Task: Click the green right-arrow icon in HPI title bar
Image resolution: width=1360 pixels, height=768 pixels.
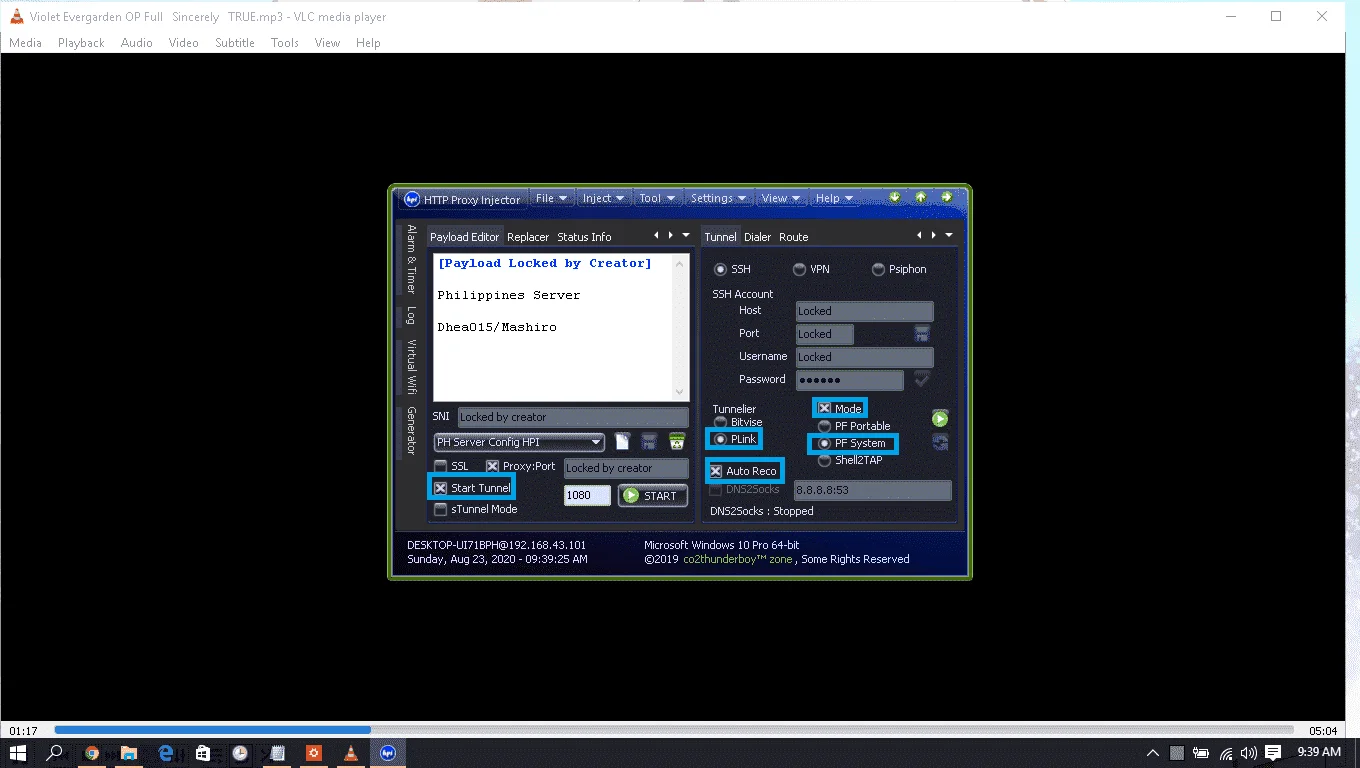Action: pyautogui.click(x=946, y=197)
